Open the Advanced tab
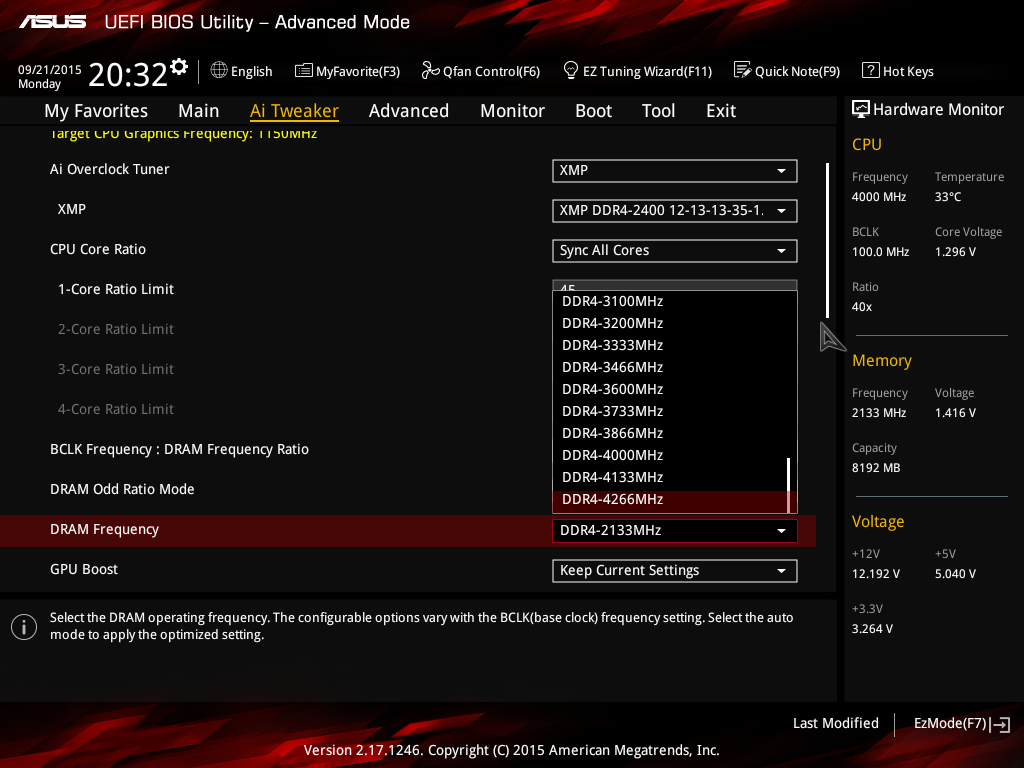The image size is (1024, 768). coord(409,111)
